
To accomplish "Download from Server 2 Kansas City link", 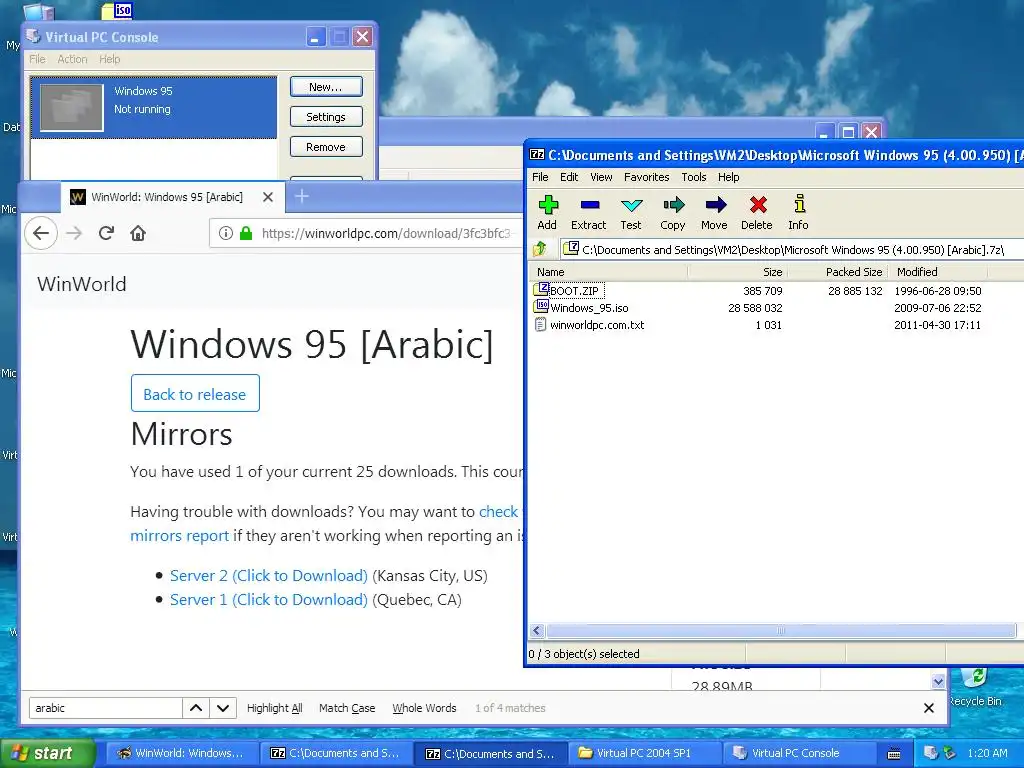I will coord(268,575).
